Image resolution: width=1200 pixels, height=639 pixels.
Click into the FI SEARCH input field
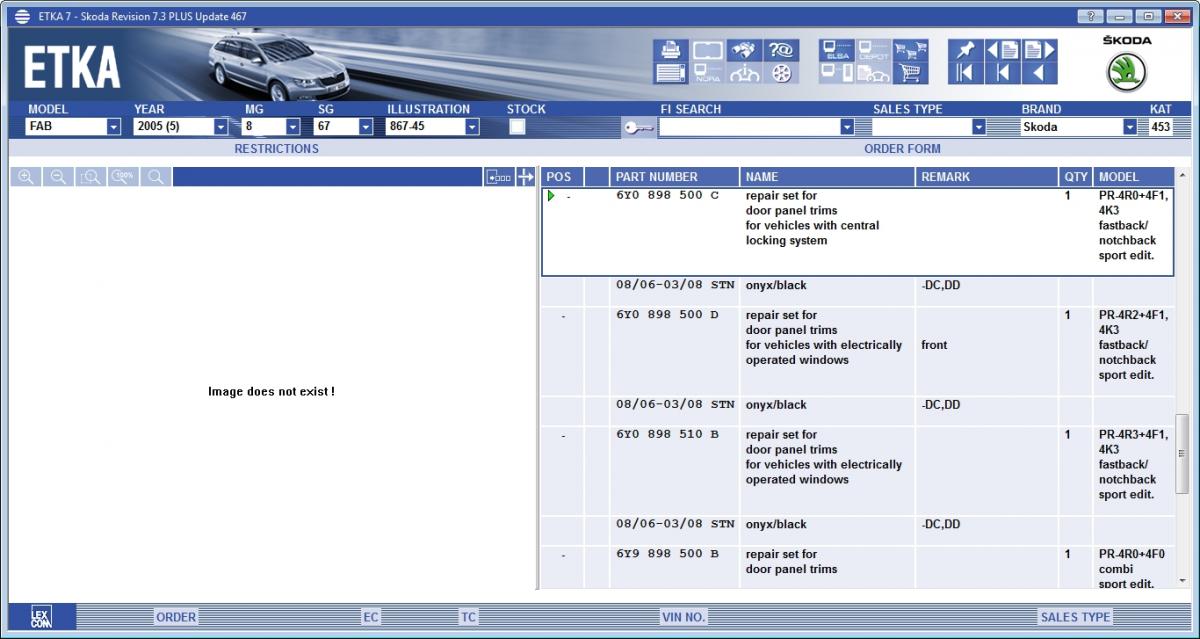pyautogui.click(x=749, y=127)
